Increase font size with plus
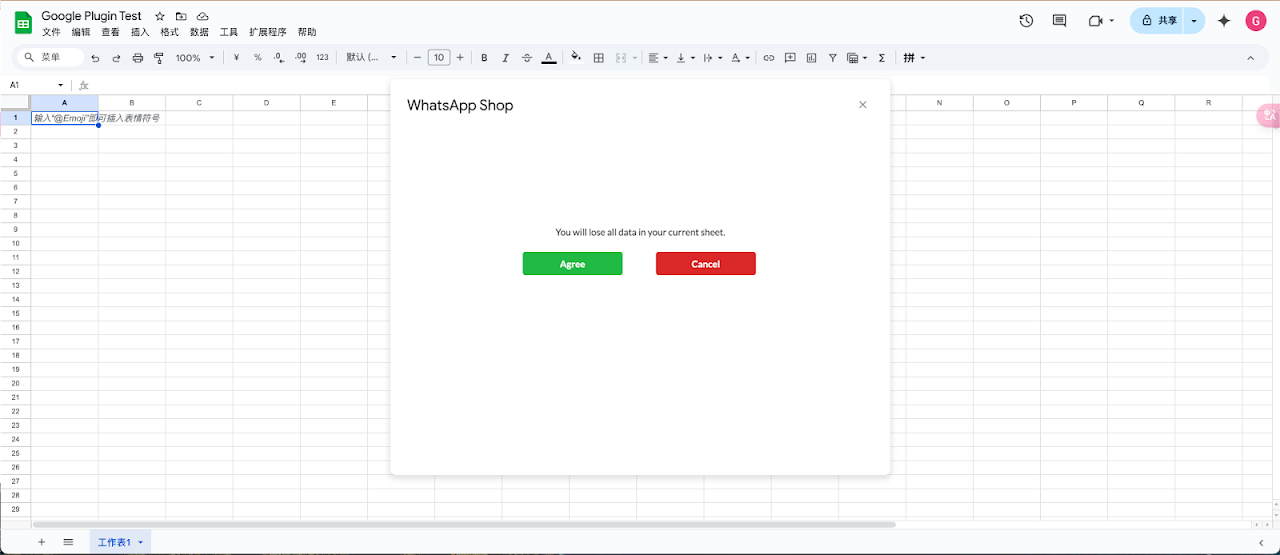This screenshot has width=1280, height=555. (x=460, y=58)
